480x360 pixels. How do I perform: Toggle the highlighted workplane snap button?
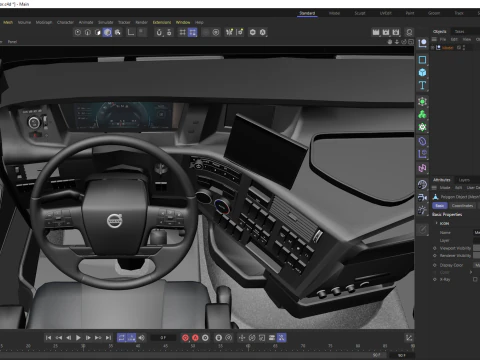click(x=192, y=32)
